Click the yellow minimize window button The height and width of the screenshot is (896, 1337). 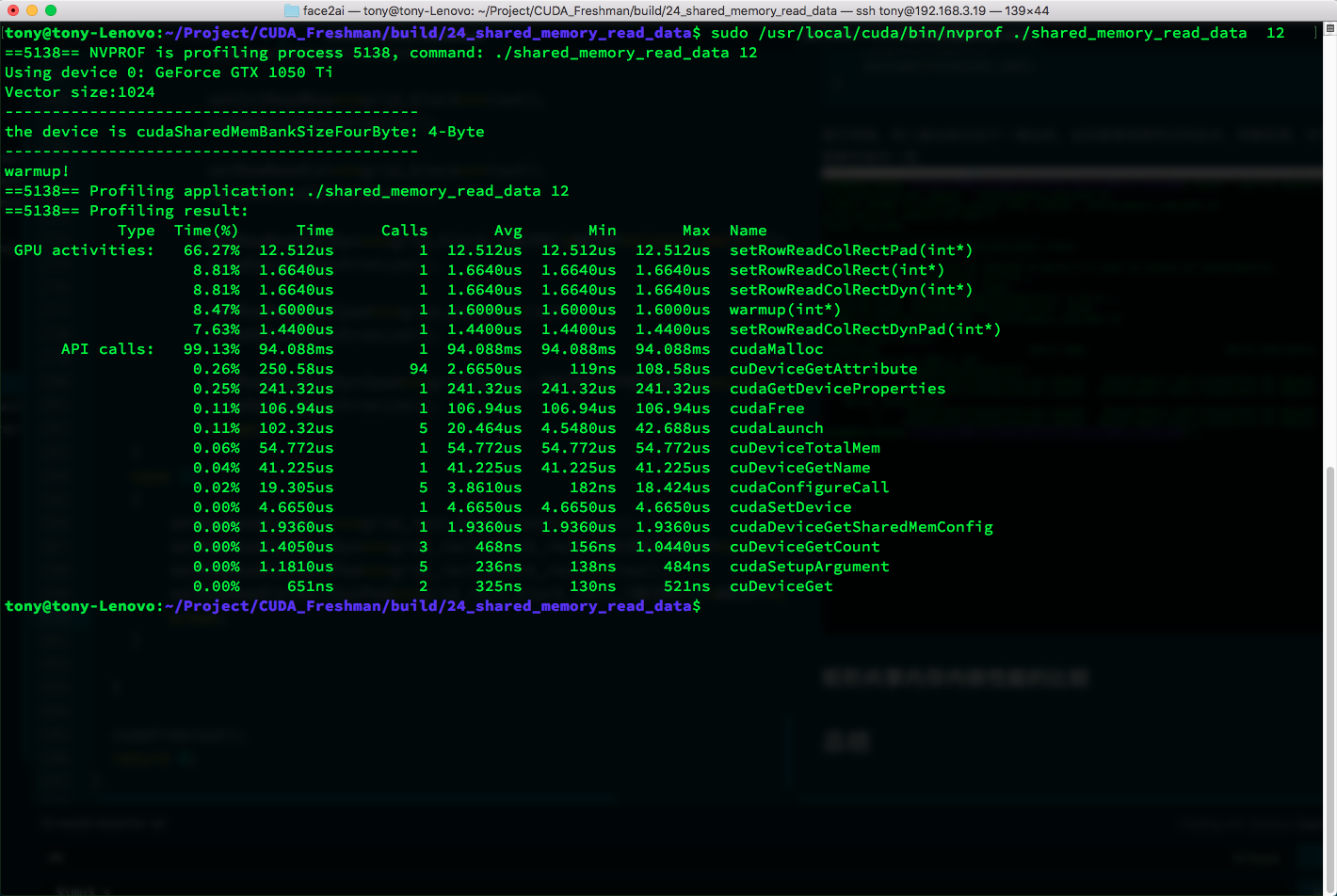[32, 10]
